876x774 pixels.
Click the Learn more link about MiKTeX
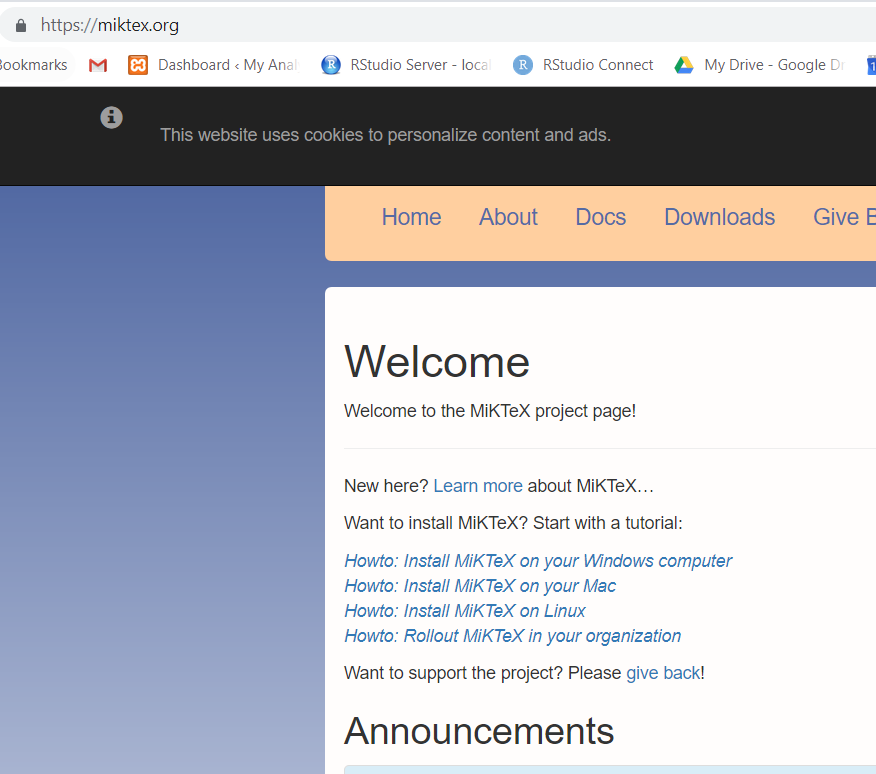tap(478, 485)
